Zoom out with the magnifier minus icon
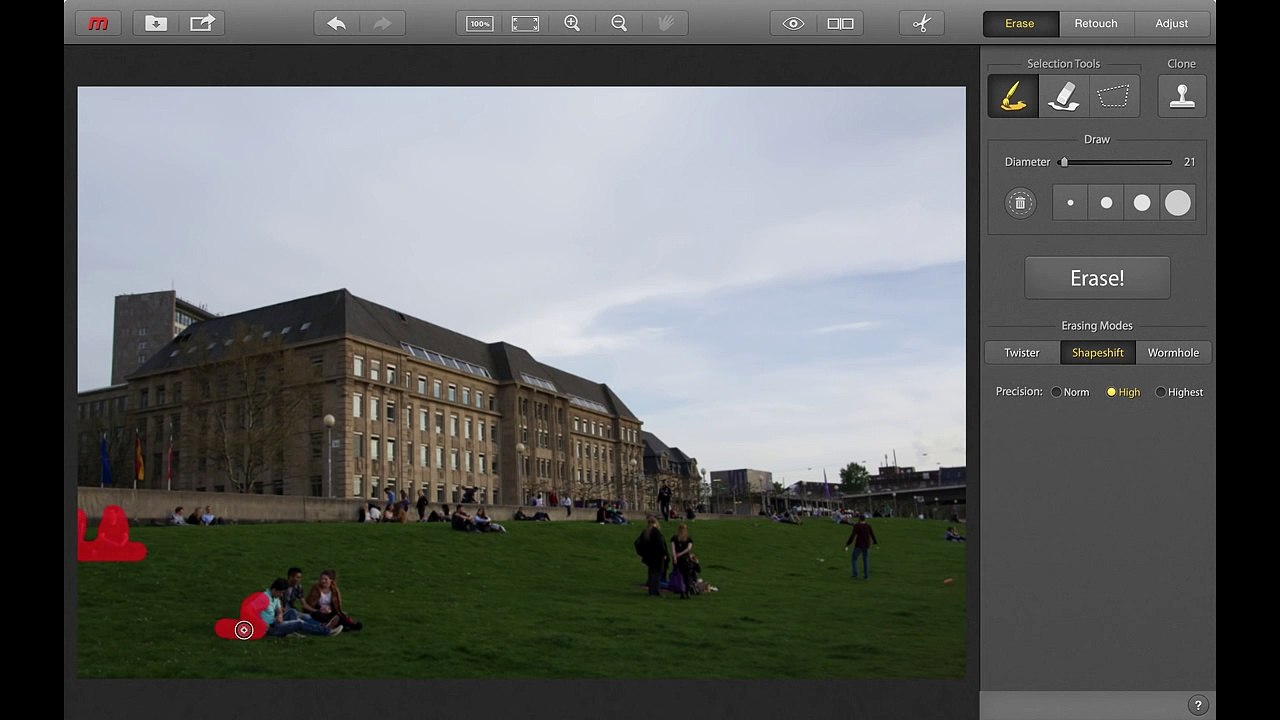 point(619,23)
